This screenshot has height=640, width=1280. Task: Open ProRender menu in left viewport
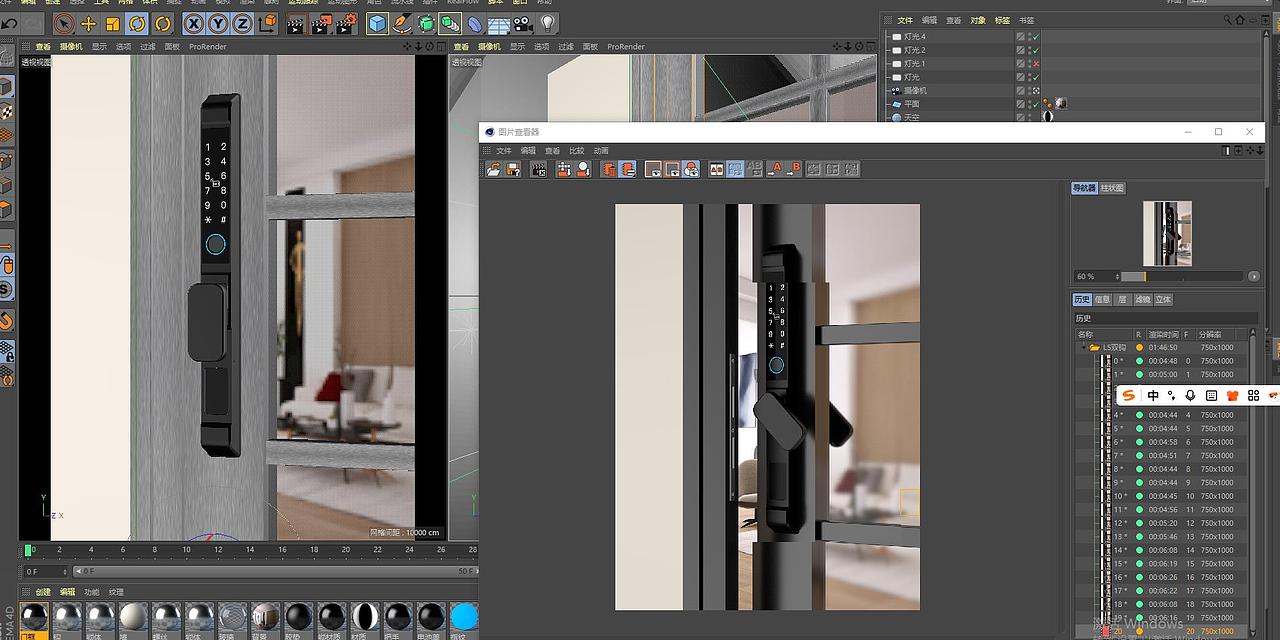tap(206, 46)
